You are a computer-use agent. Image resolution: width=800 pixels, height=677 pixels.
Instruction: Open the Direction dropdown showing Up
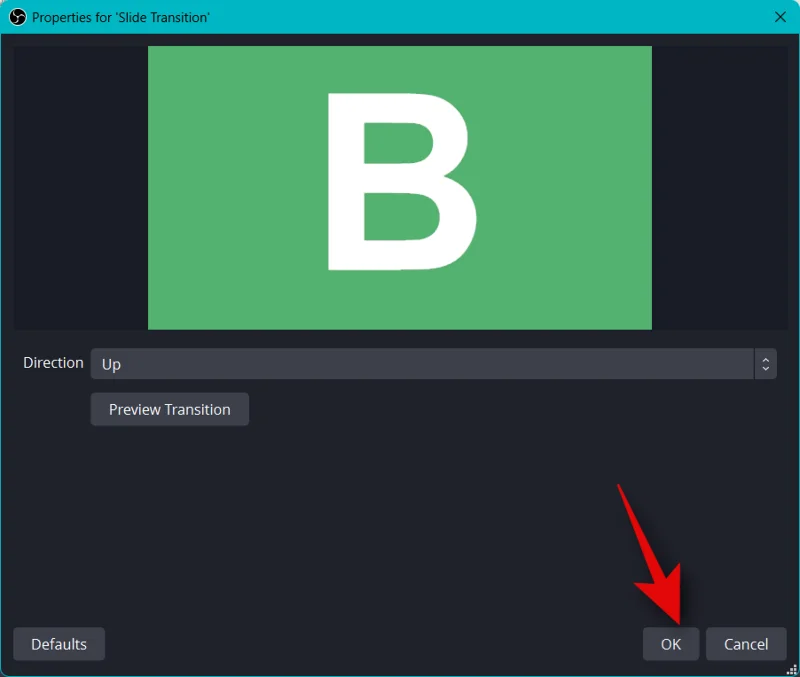click(434, 364)
